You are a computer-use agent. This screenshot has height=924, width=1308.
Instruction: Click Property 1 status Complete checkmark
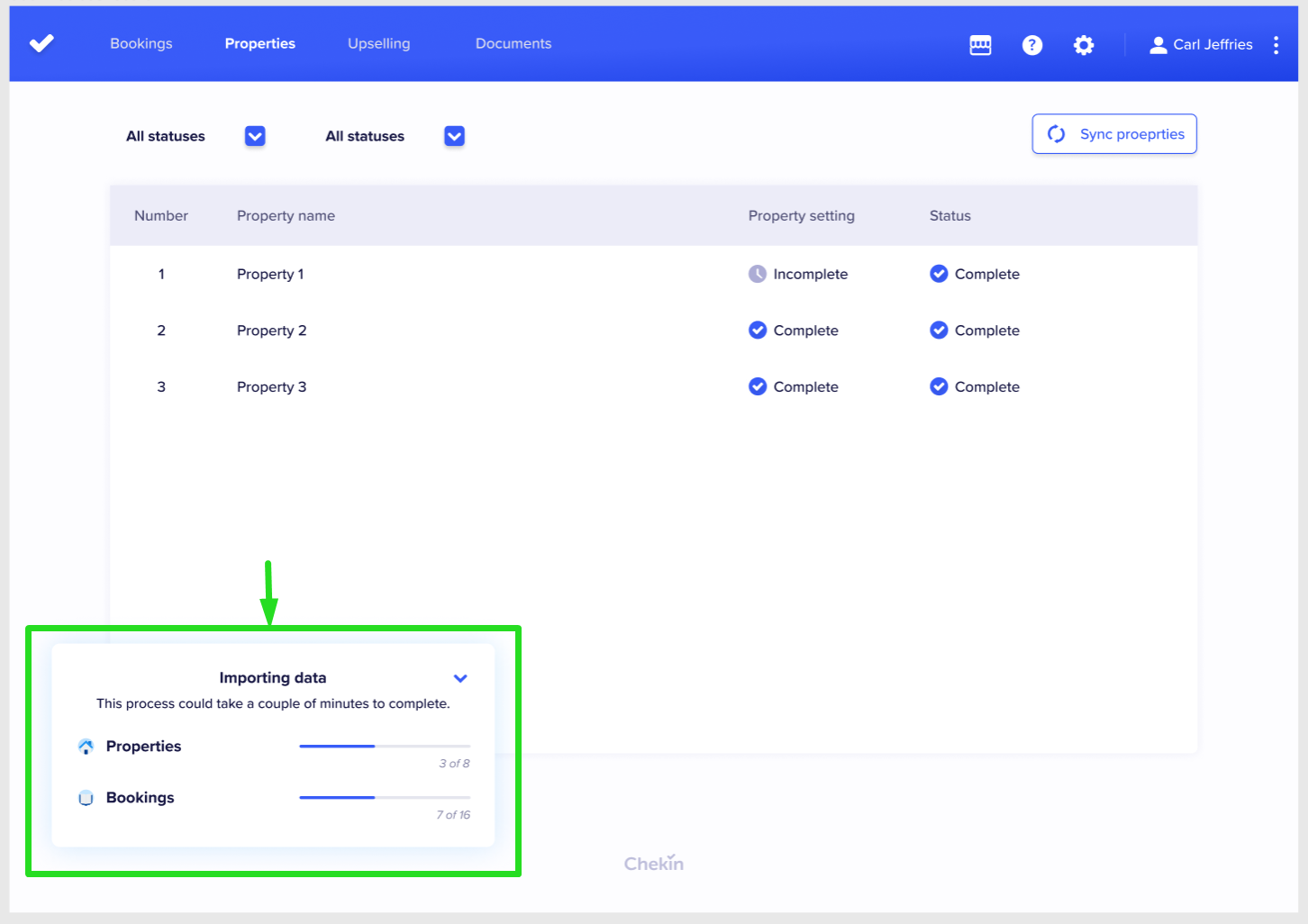coord(939,274)
